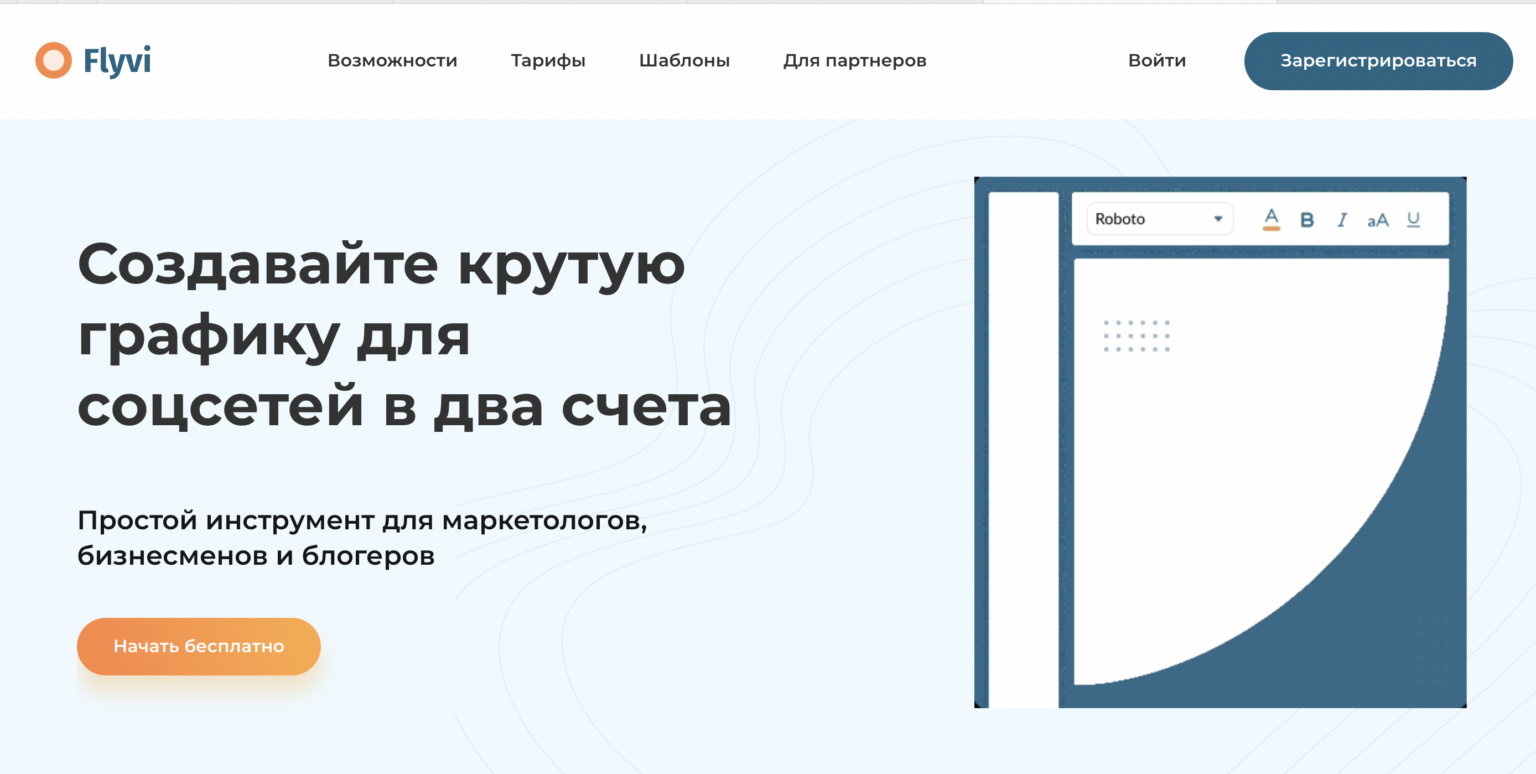Viewport: 1536px width, 774px height.
Task: Open the Тарифы page
Action: click(548, 61)
